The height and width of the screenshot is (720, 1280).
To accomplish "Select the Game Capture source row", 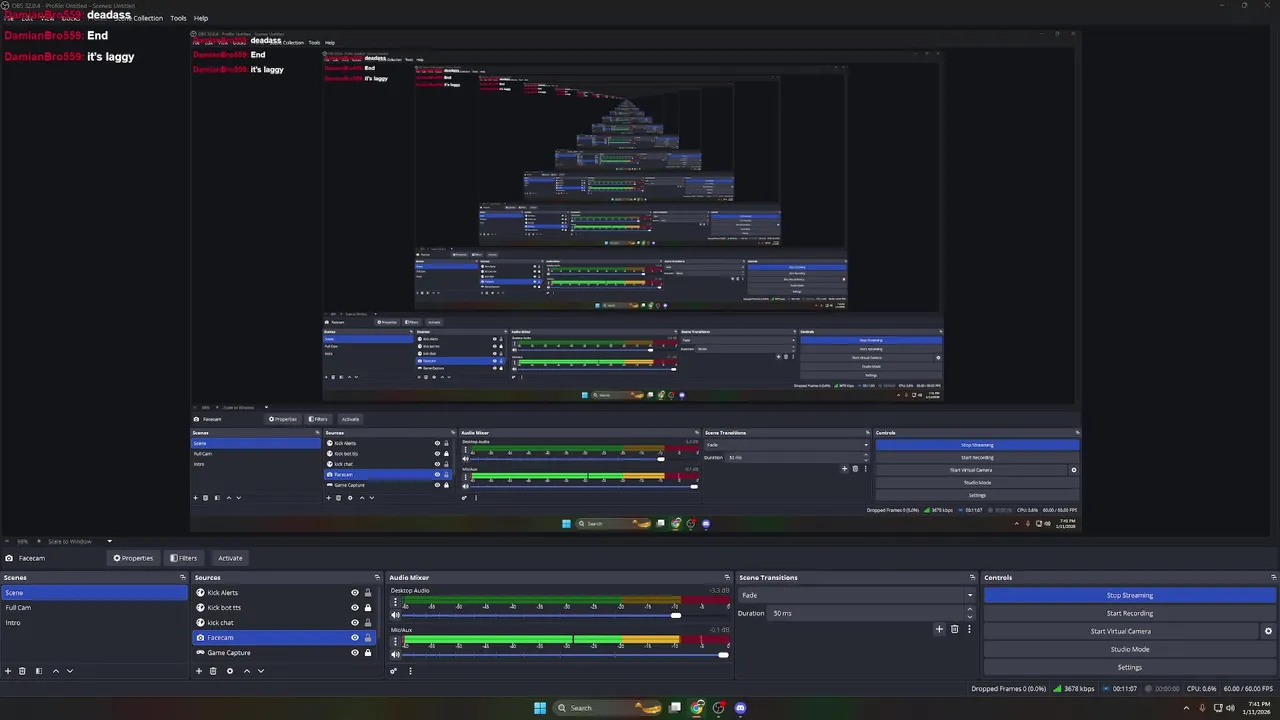I will coord(285,653).
